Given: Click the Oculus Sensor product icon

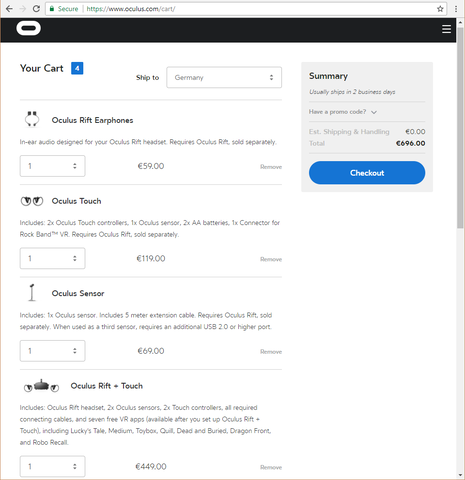Looking at the screenshot, I should point(32,293).
